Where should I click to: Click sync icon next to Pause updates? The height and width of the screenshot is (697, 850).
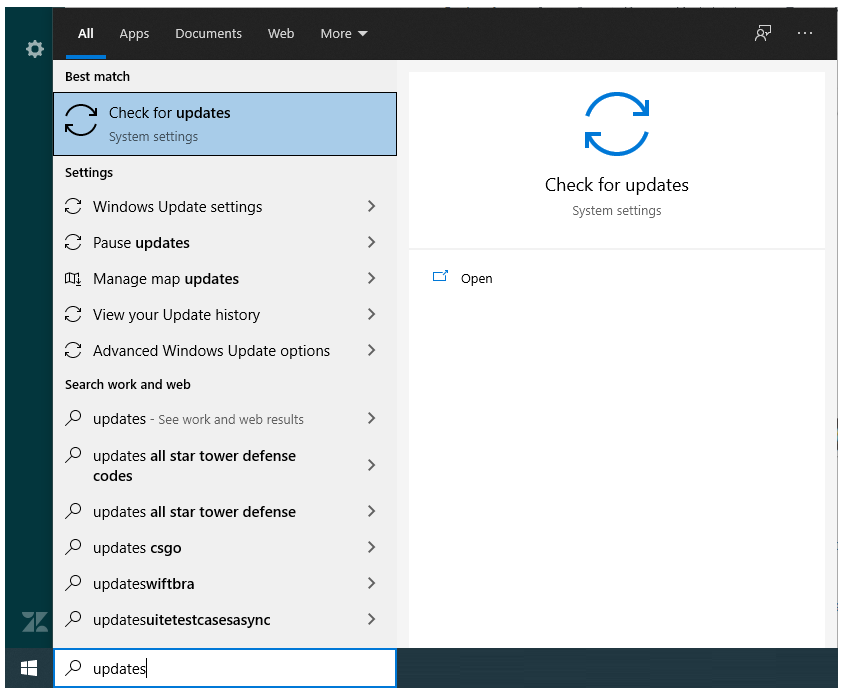pyautogui.click(x=73, y=242)
